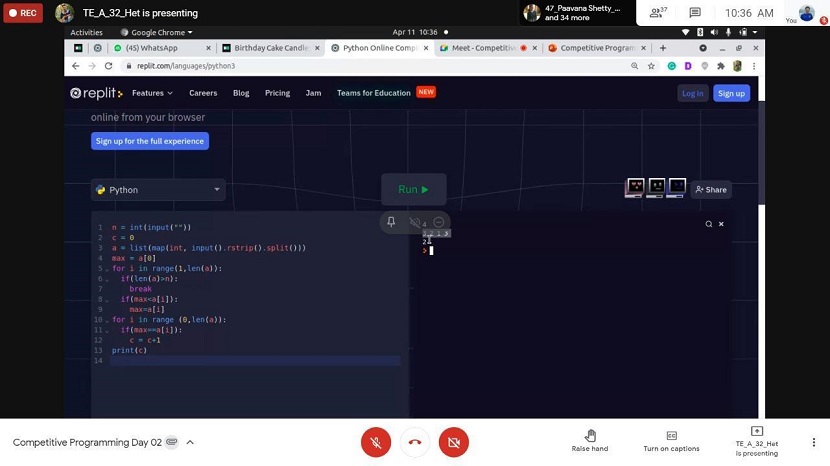Turn on camera with video button

click(453, 442)
